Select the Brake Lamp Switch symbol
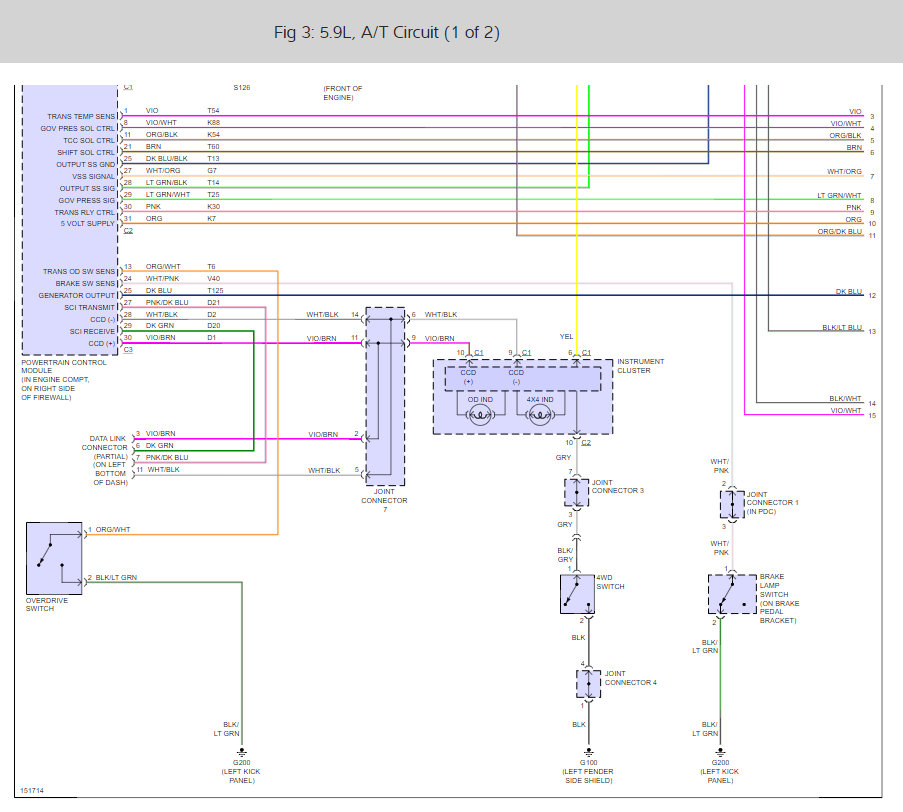Screen dimensions: 903x812 pos(731,594)
